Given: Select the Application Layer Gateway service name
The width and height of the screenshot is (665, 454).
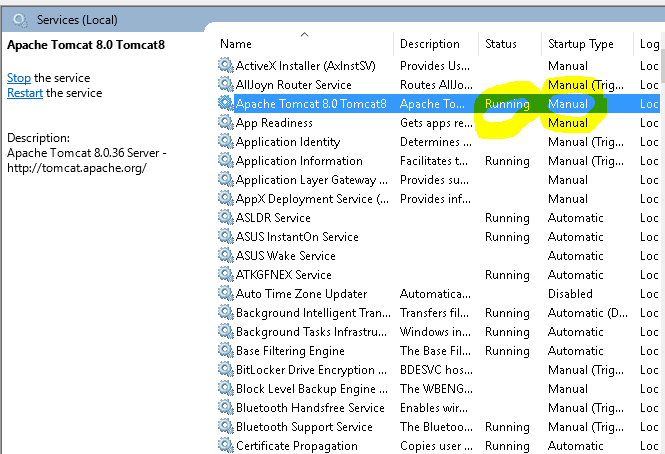Looking at the screenshot, I should [x=312, y=180].
